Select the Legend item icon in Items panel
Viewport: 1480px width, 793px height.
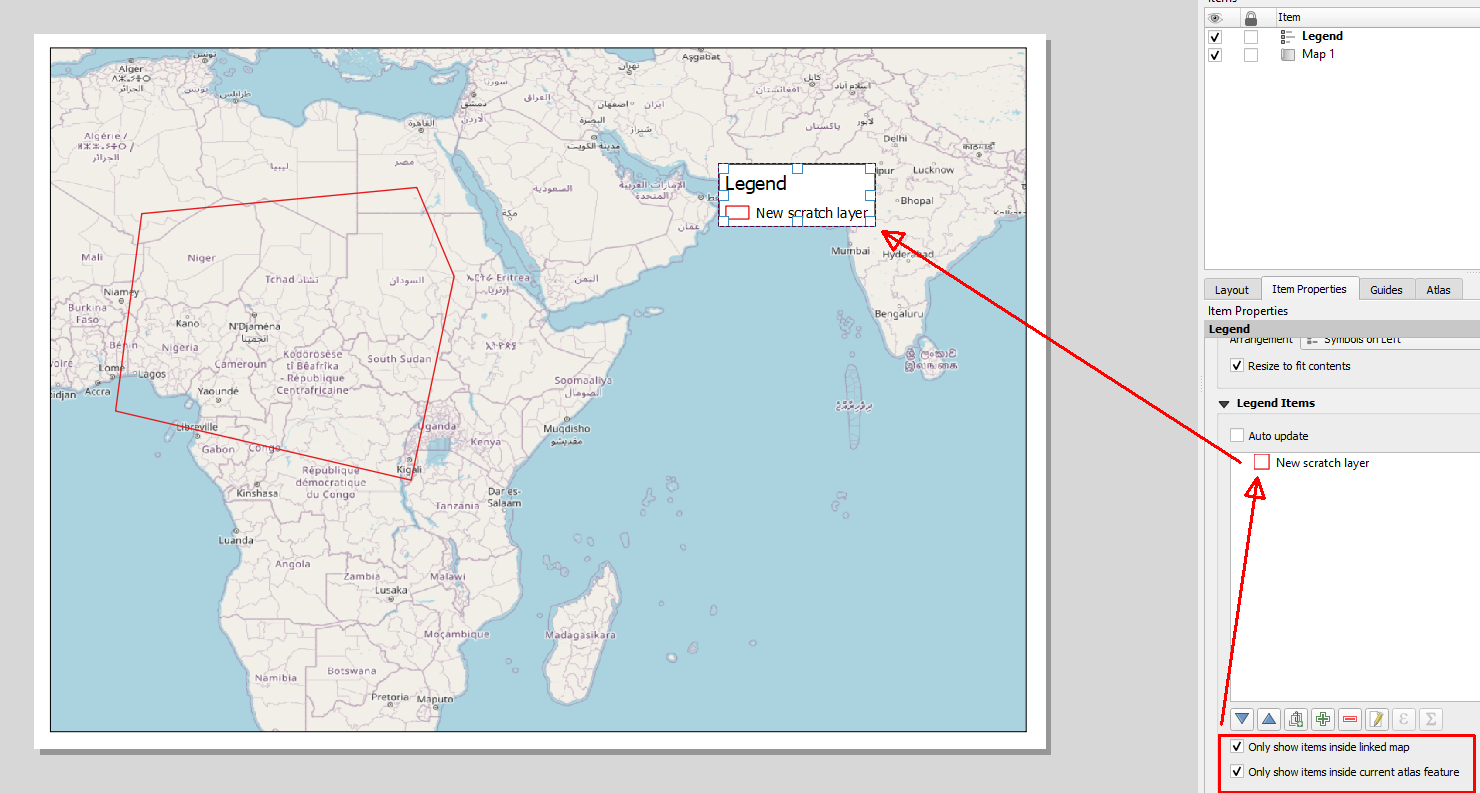click(x=1289, y=36)
